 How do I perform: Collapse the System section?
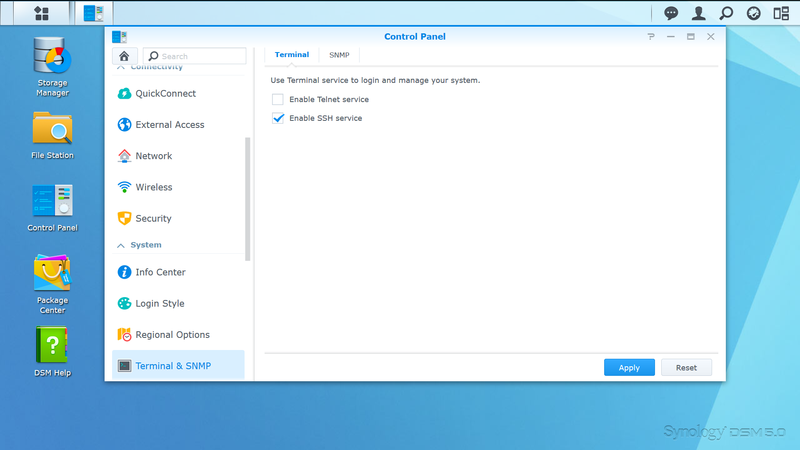coord(120,245)
